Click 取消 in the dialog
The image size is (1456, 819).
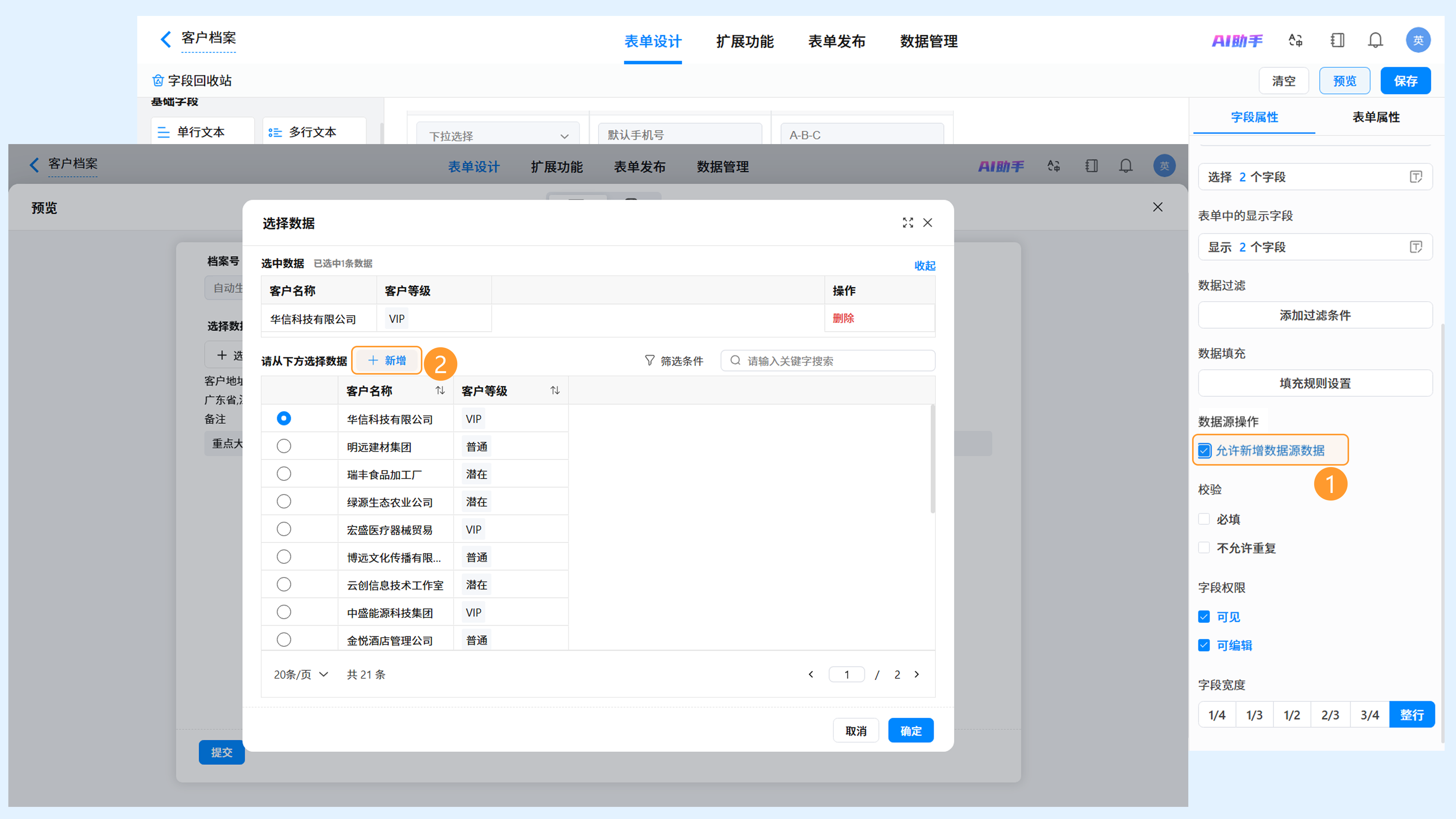(856, 731)
